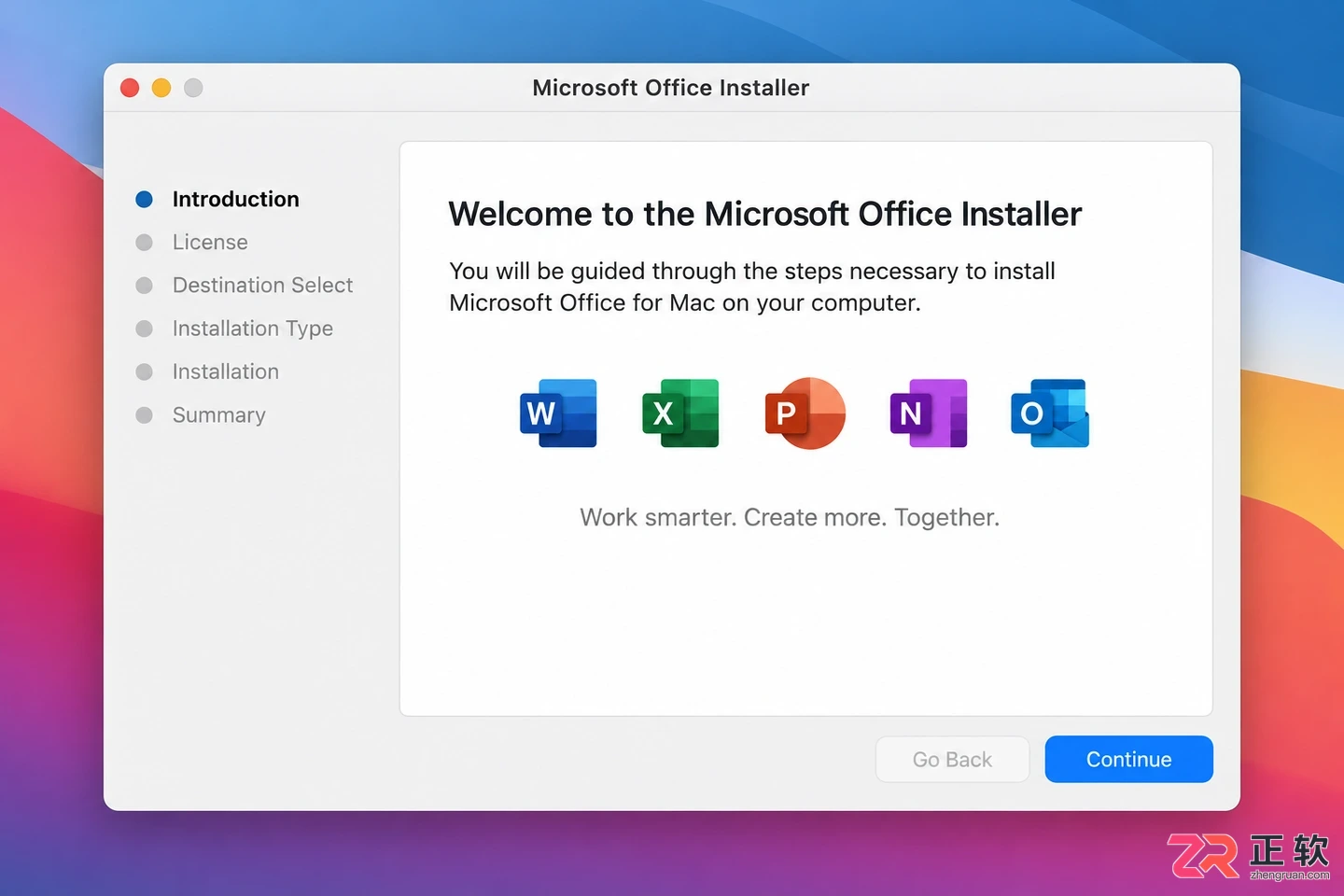Click the 'Microsoft Office Installer' window title

671,88
